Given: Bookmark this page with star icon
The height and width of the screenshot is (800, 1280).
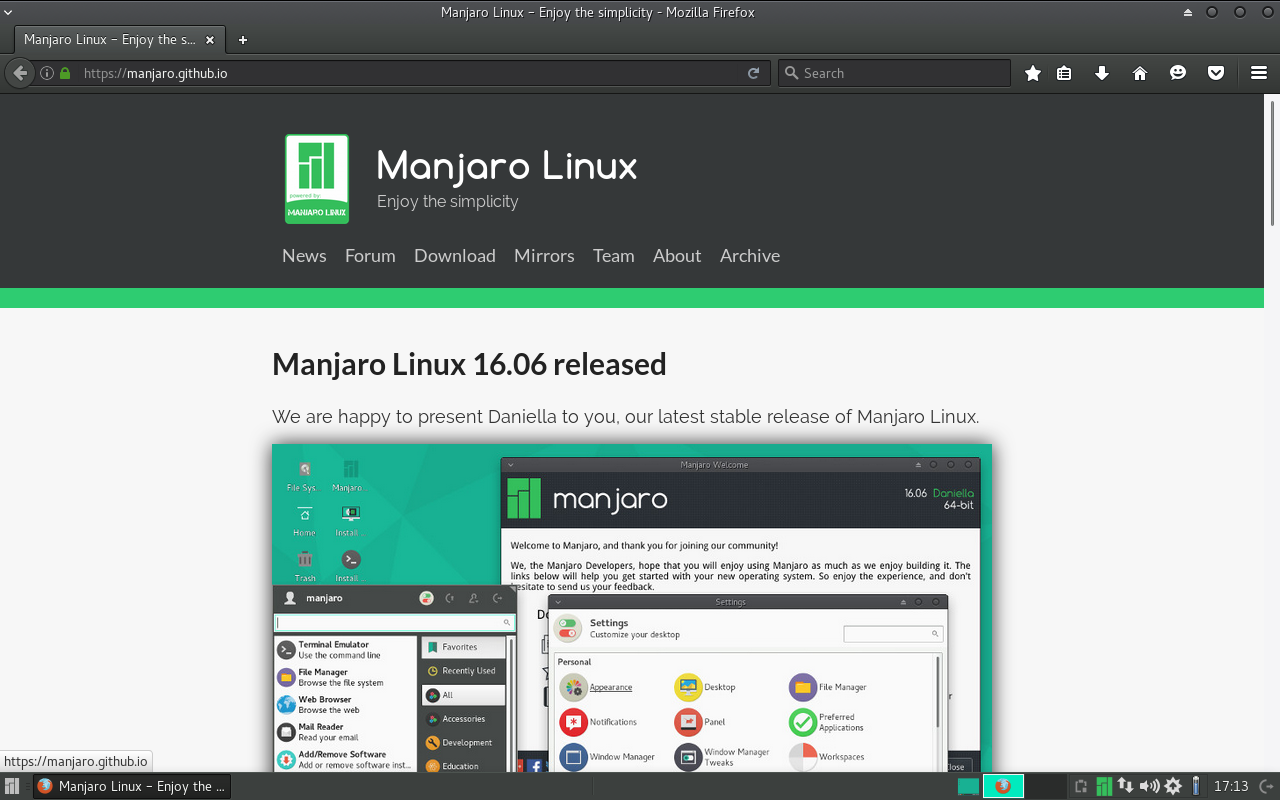Looking at the screenshot, I should click(1033, 73).
